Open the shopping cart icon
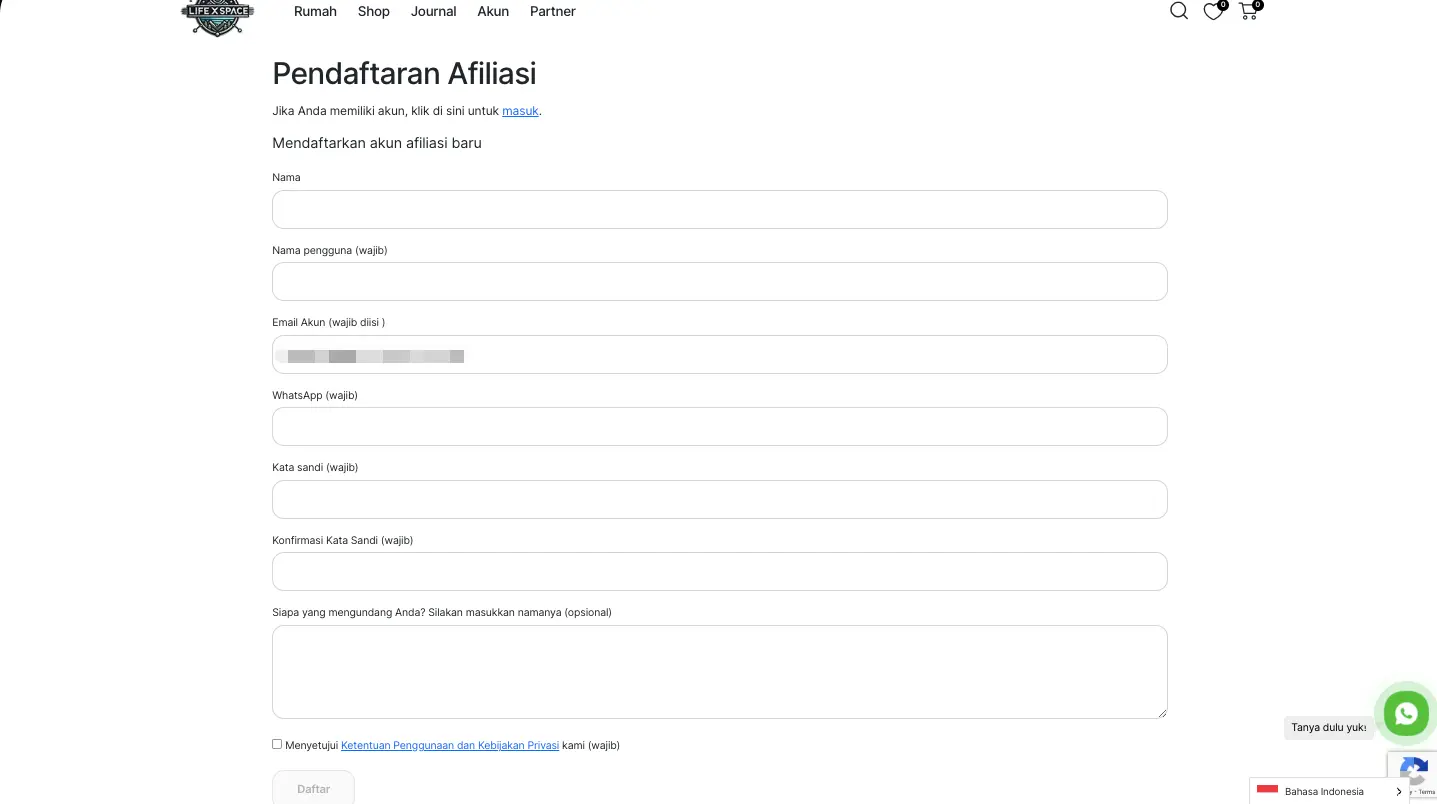This screenshot has width=1437, height=804. [x=1249, y=10]
